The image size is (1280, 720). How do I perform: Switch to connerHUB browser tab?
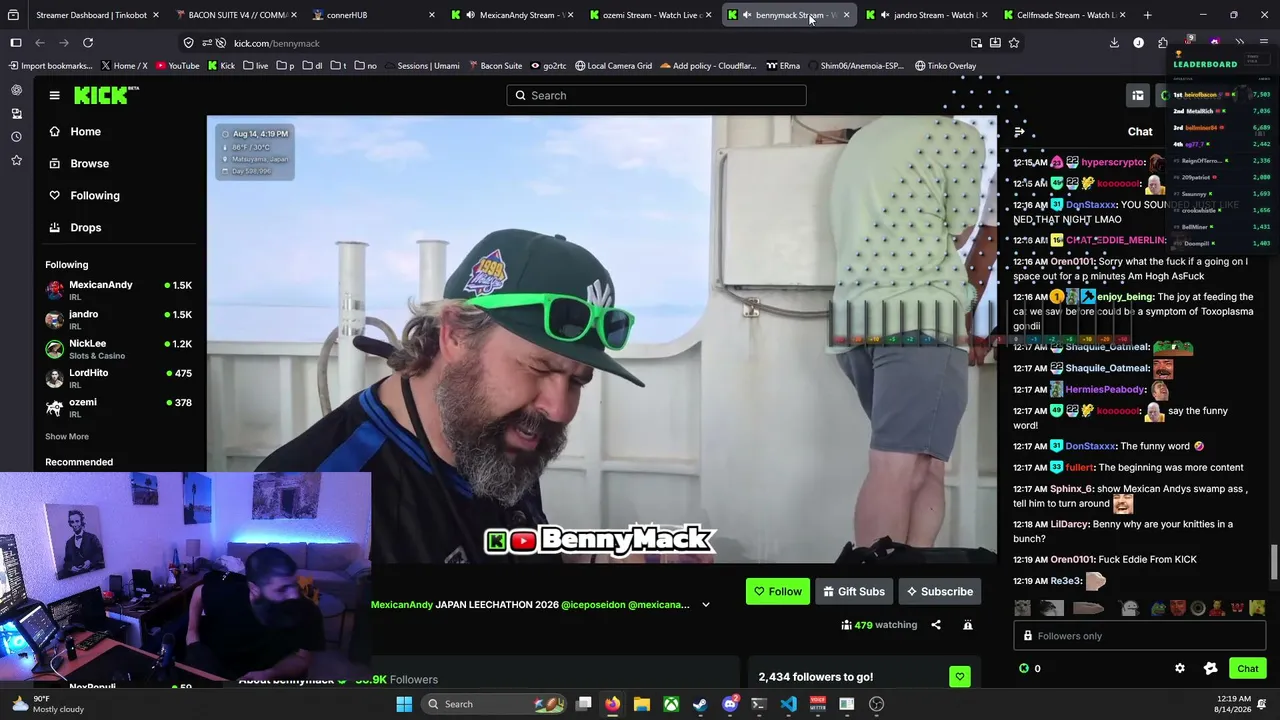point(374,15)
